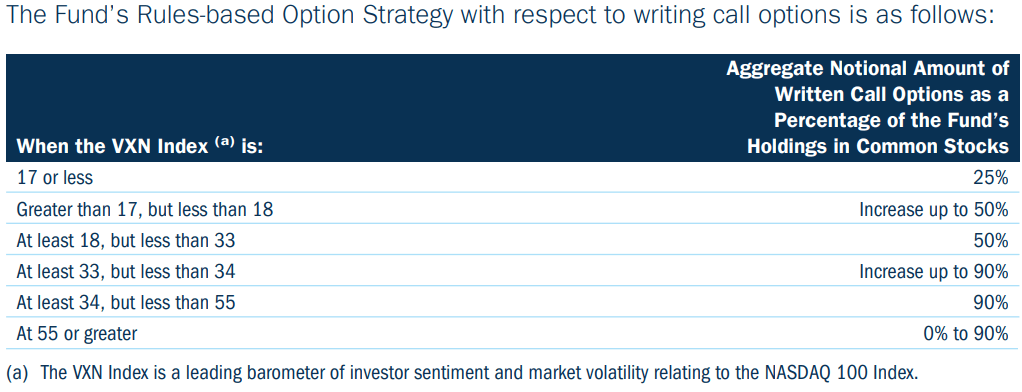1022x392 pixels.
Task: Select the '0% to 90%' value cell
Action: (967, 334)
